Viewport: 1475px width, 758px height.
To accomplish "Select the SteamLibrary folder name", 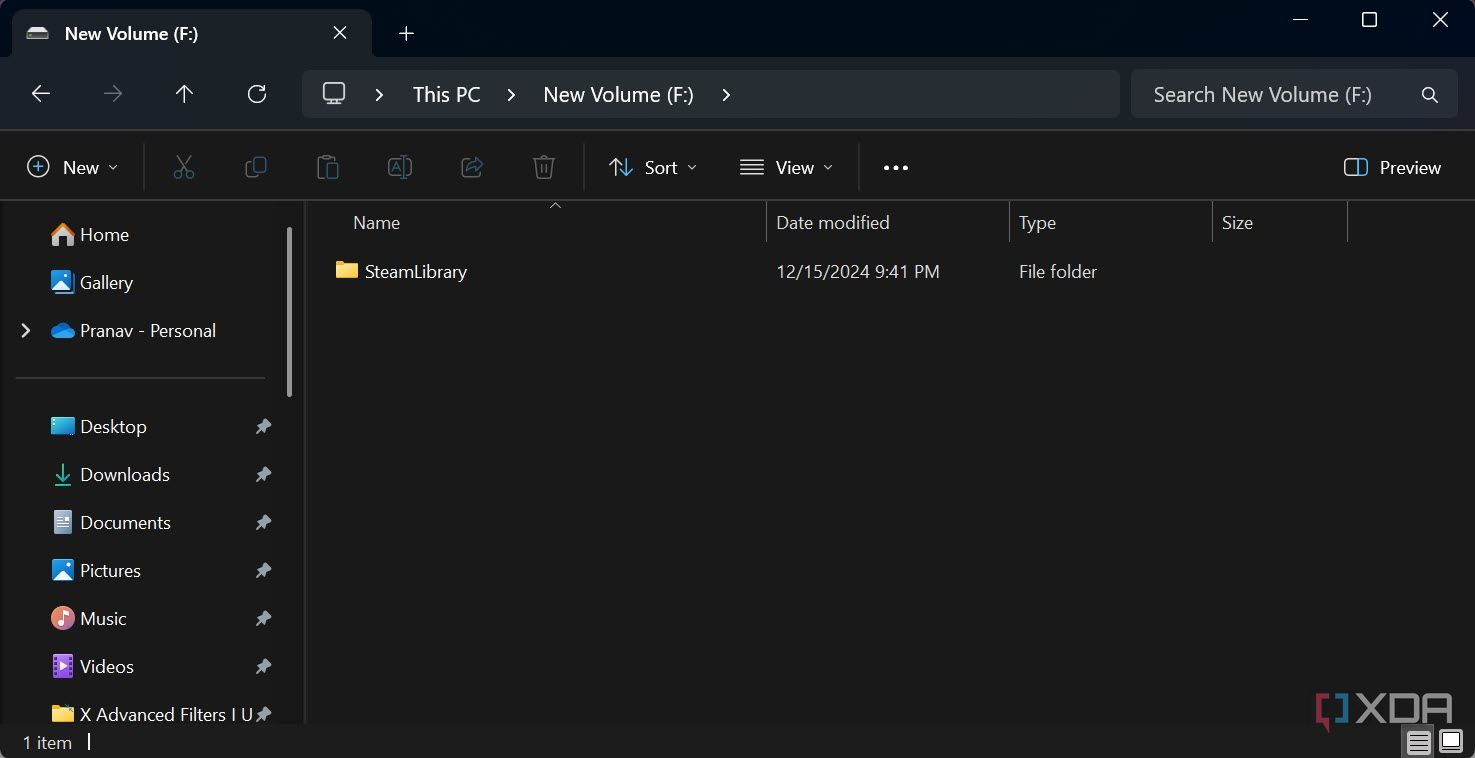I will (416, 271).
